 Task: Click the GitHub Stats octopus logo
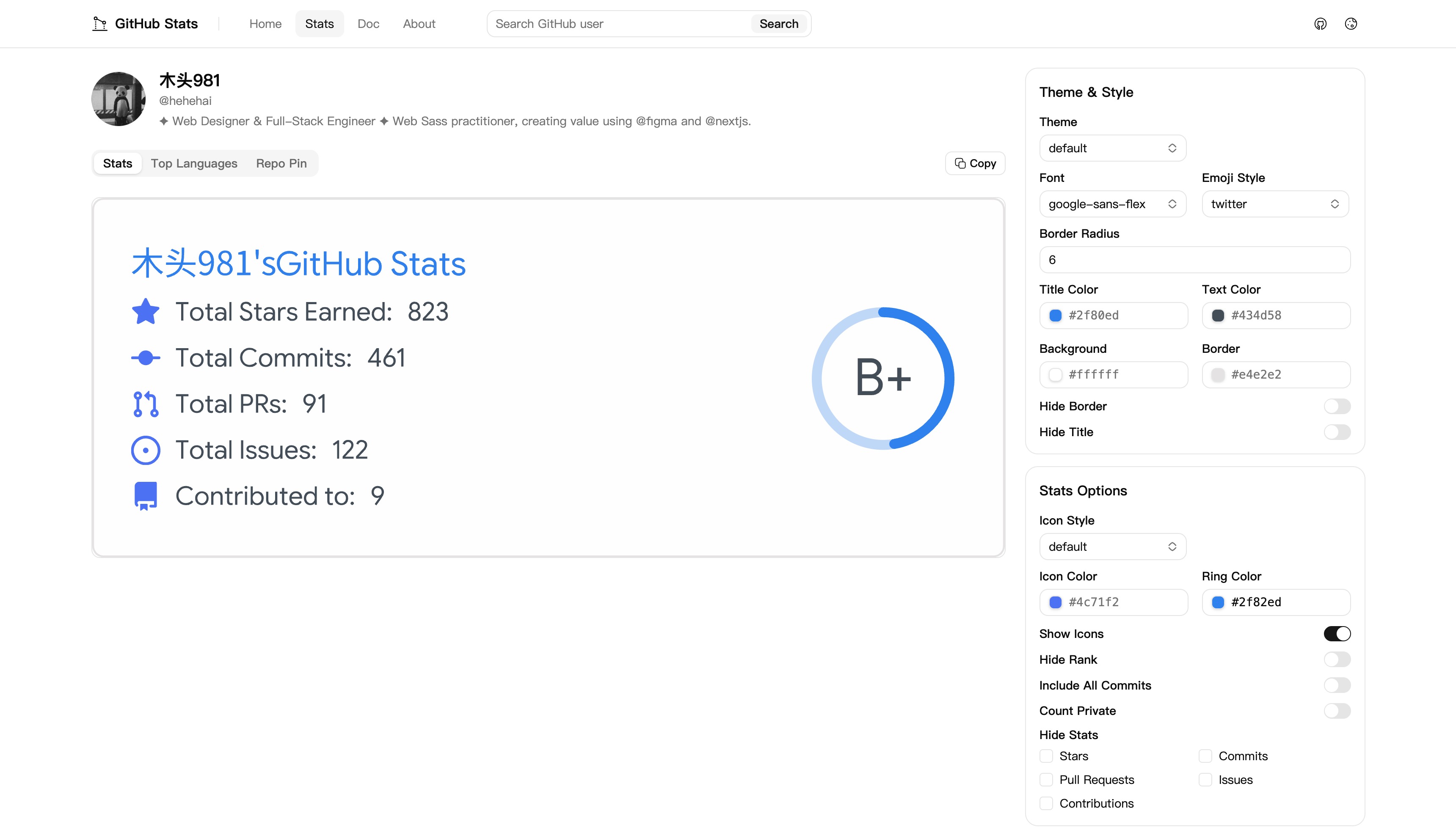(x=100, y=23)
